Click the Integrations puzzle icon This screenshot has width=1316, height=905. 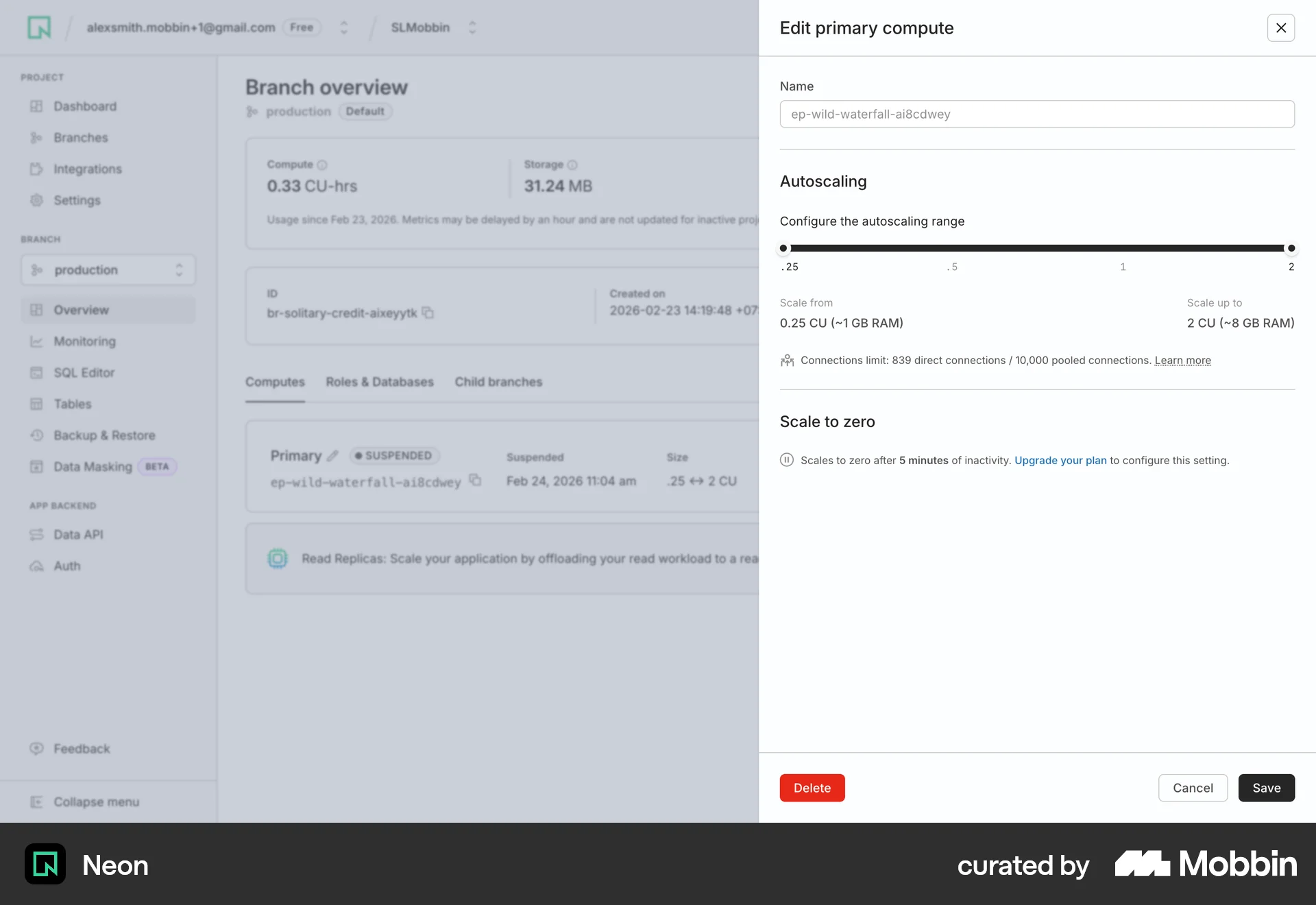(x=36, y=169)
